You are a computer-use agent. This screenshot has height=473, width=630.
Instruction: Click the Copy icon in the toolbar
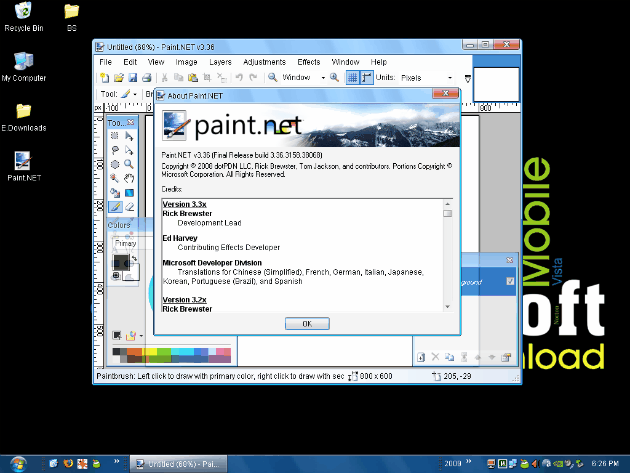coord(178,78)
